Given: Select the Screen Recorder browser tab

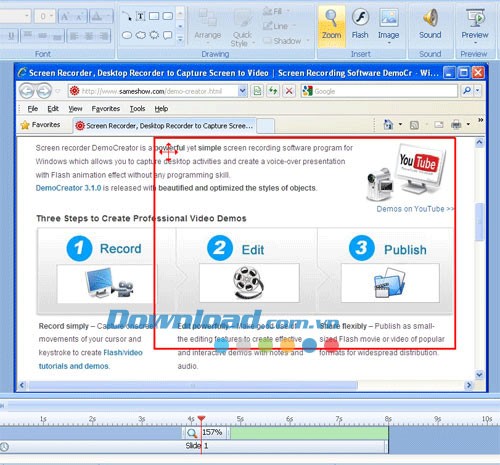Looking at the screenshot, I should (165, 126).
